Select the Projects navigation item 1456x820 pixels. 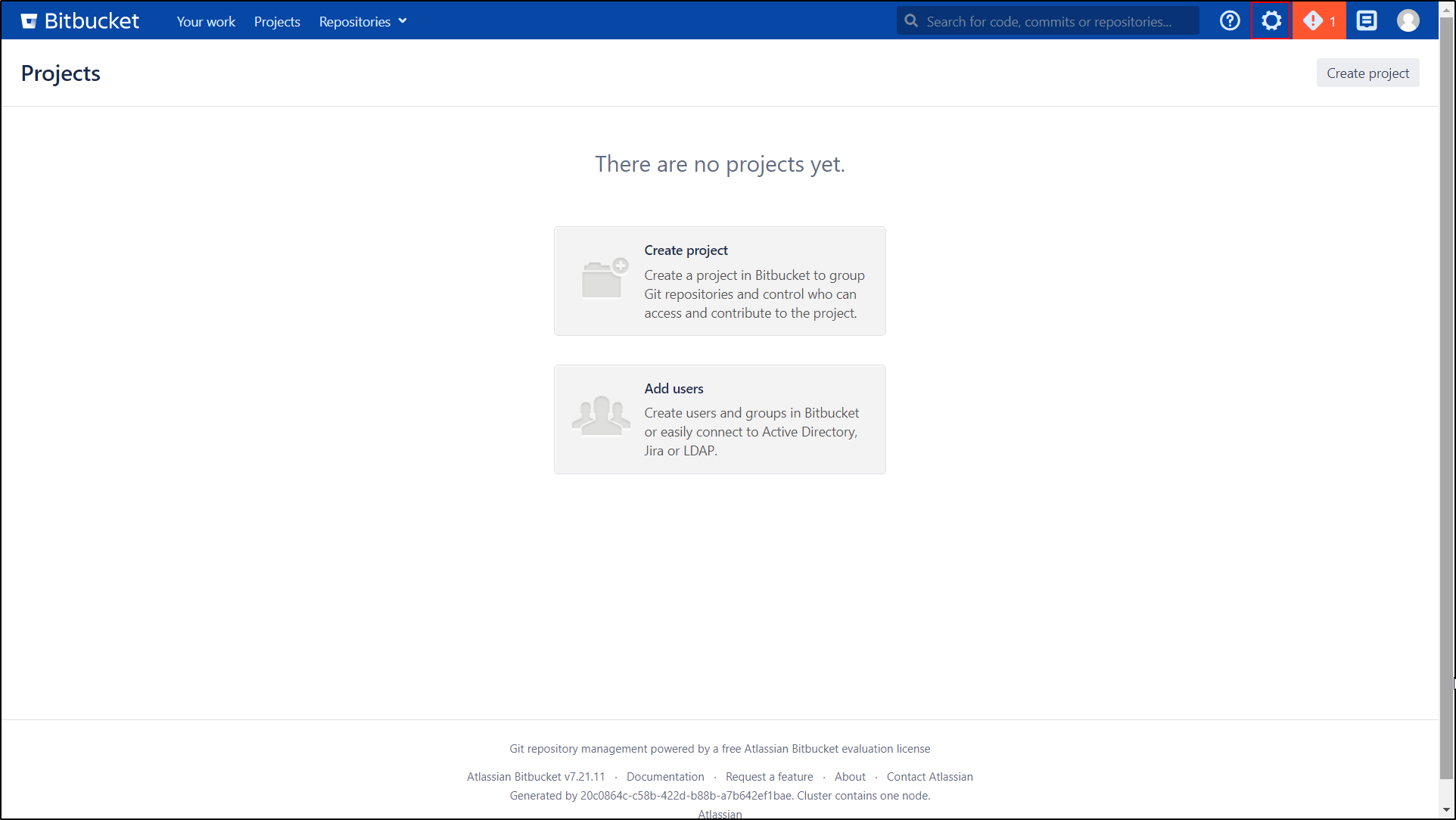pos(277,21)
